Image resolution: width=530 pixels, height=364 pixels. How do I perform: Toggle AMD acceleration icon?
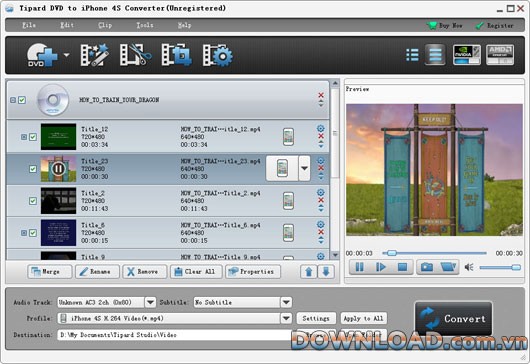pos(500,54)
